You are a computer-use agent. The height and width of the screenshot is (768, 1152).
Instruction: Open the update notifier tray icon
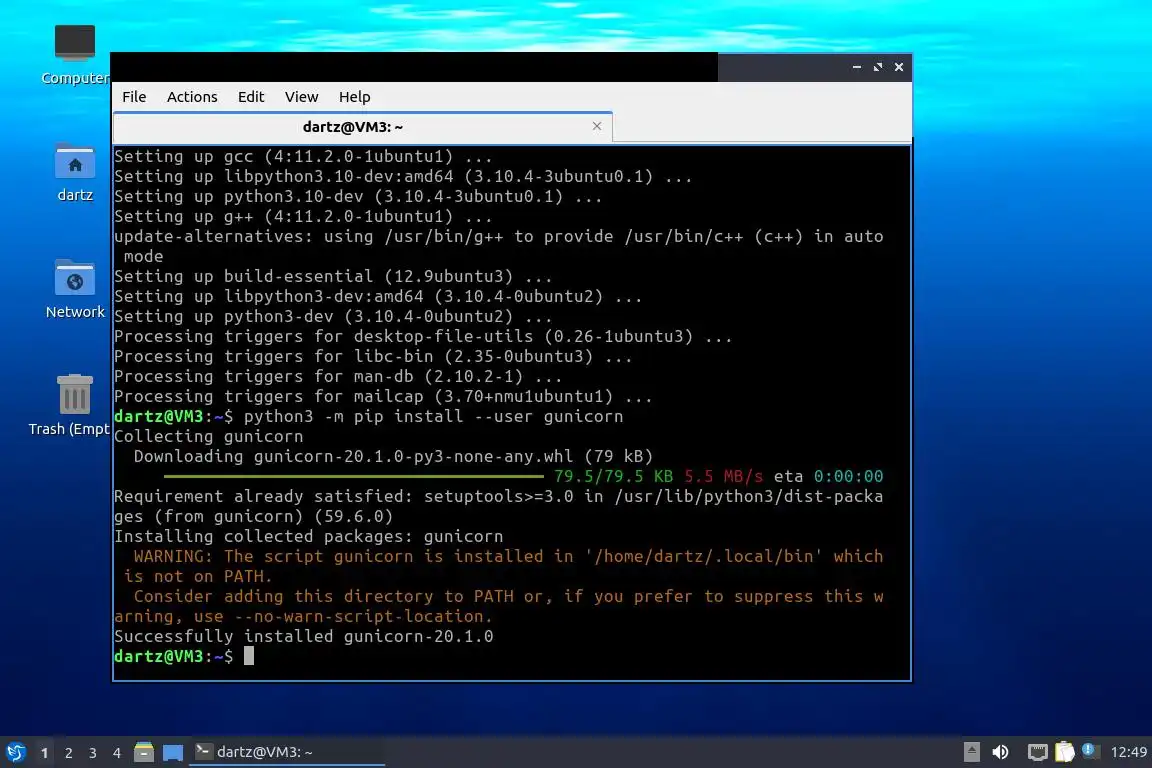[x=1090, y=751]
